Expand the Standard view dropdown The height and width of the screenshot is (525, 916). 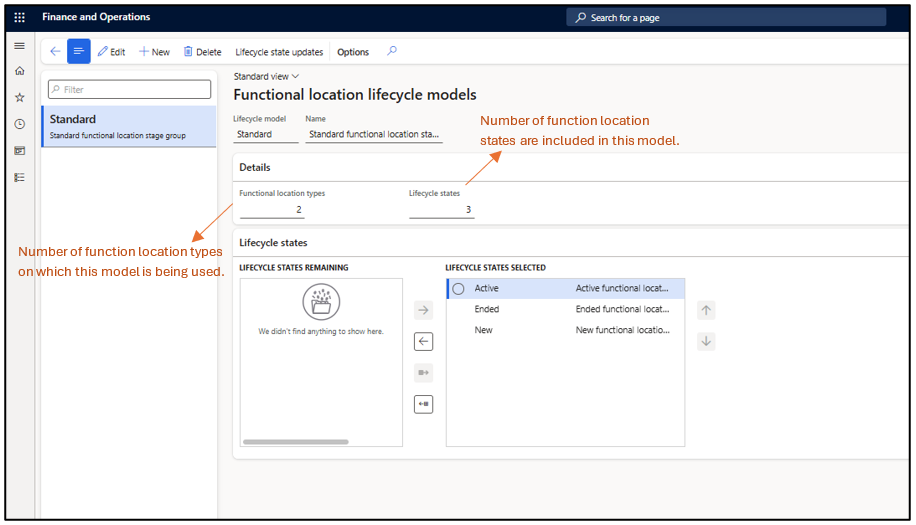coord(266,77)
